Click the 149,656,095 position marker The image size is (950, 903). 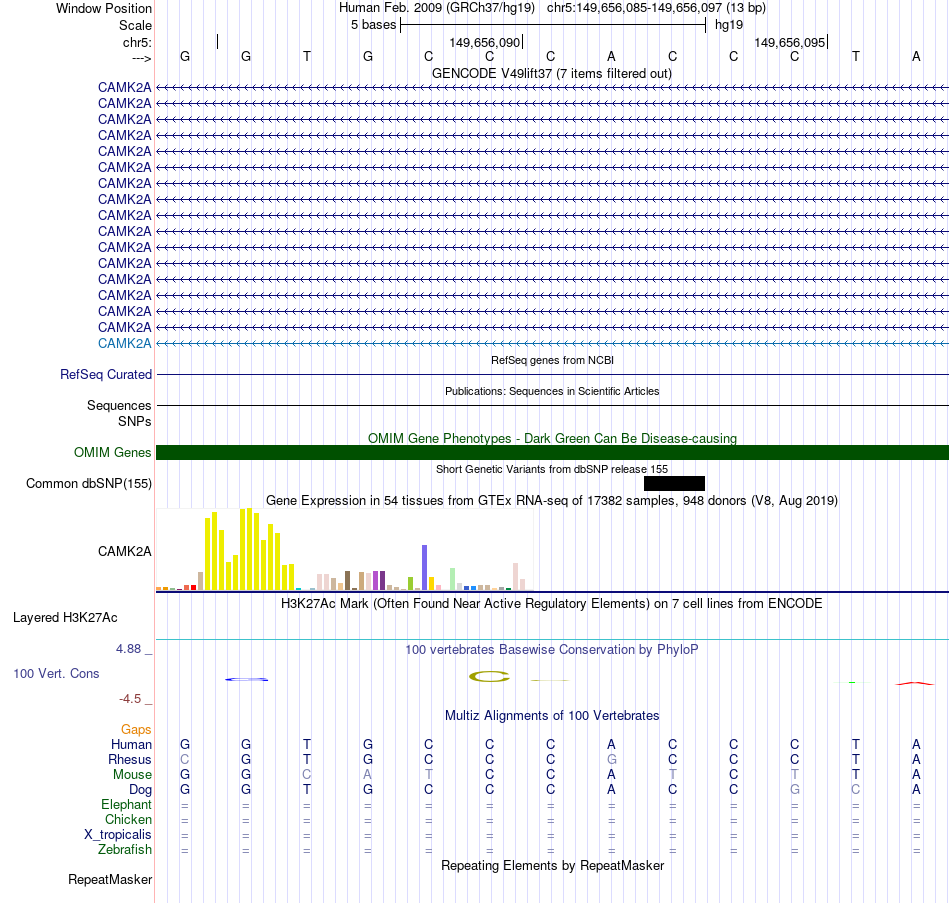point(790,42)
